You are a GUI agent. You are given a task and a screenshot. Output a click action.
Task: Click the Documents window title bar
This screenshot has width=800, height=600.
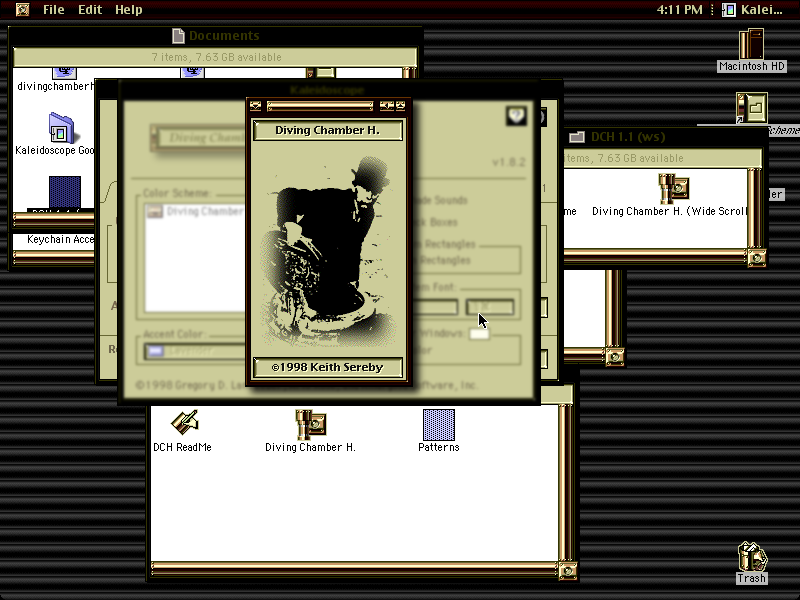click(215, 36)
